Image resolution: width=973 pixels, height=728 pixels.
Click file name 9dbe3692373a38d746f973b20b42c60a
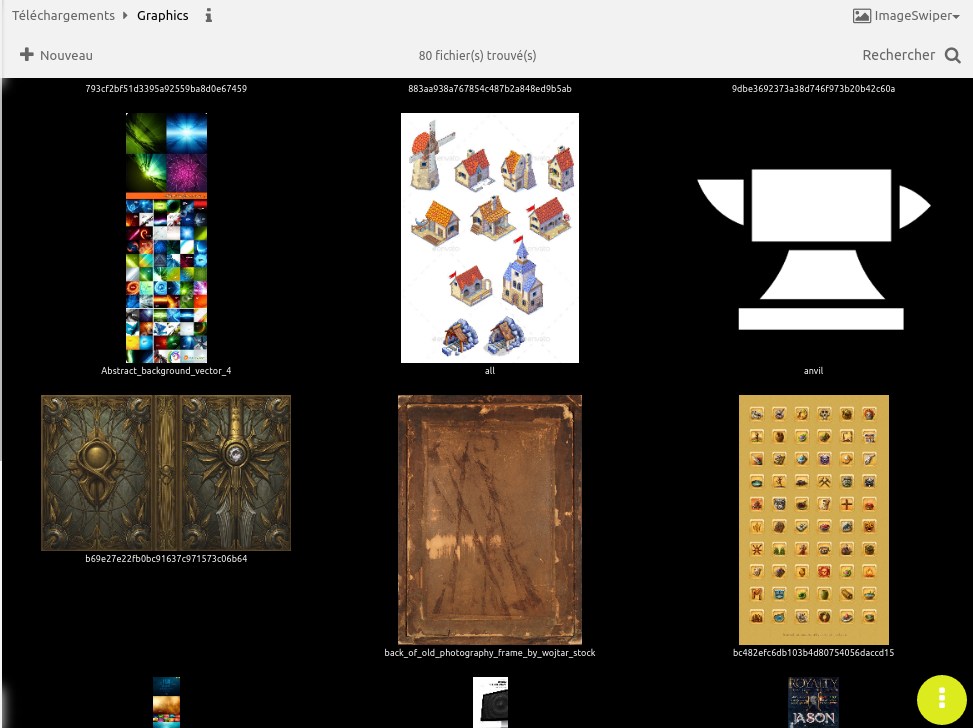pos(814,89)
